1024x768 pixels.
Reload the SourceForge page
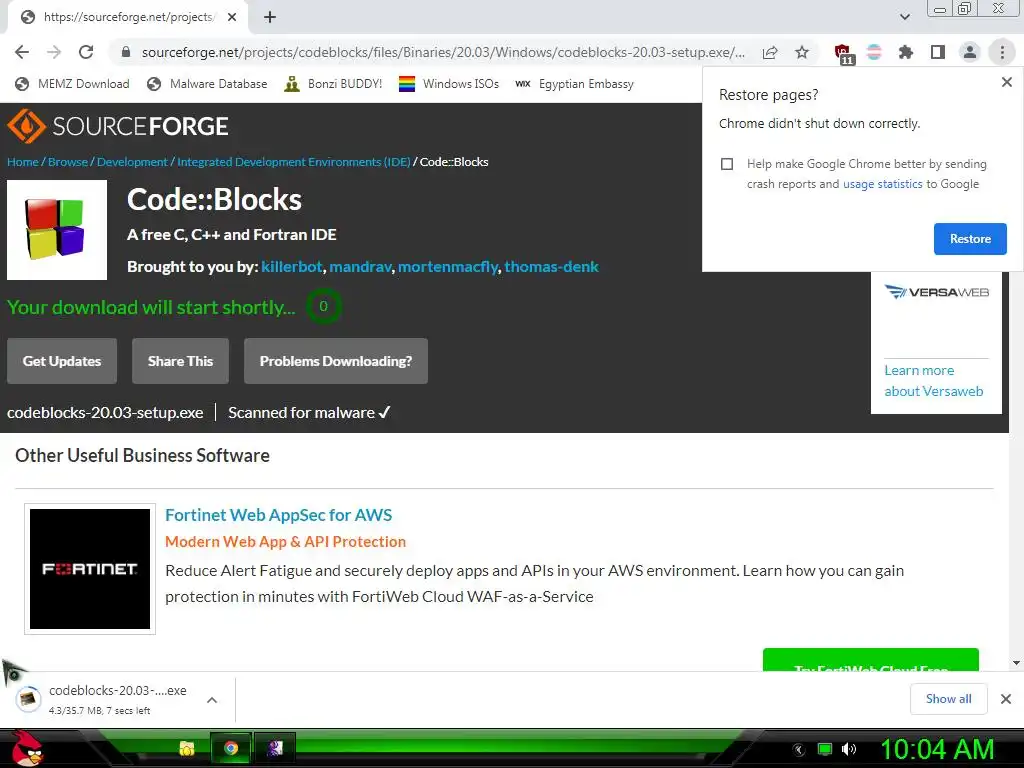tap(86, 52)
